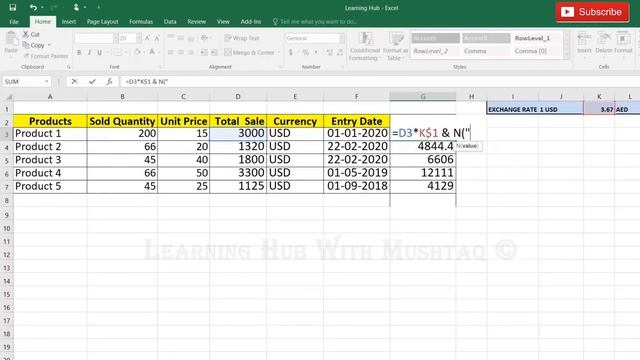Open the Add-ins tab
The image size is (640, 360).
tap(251, 22)
